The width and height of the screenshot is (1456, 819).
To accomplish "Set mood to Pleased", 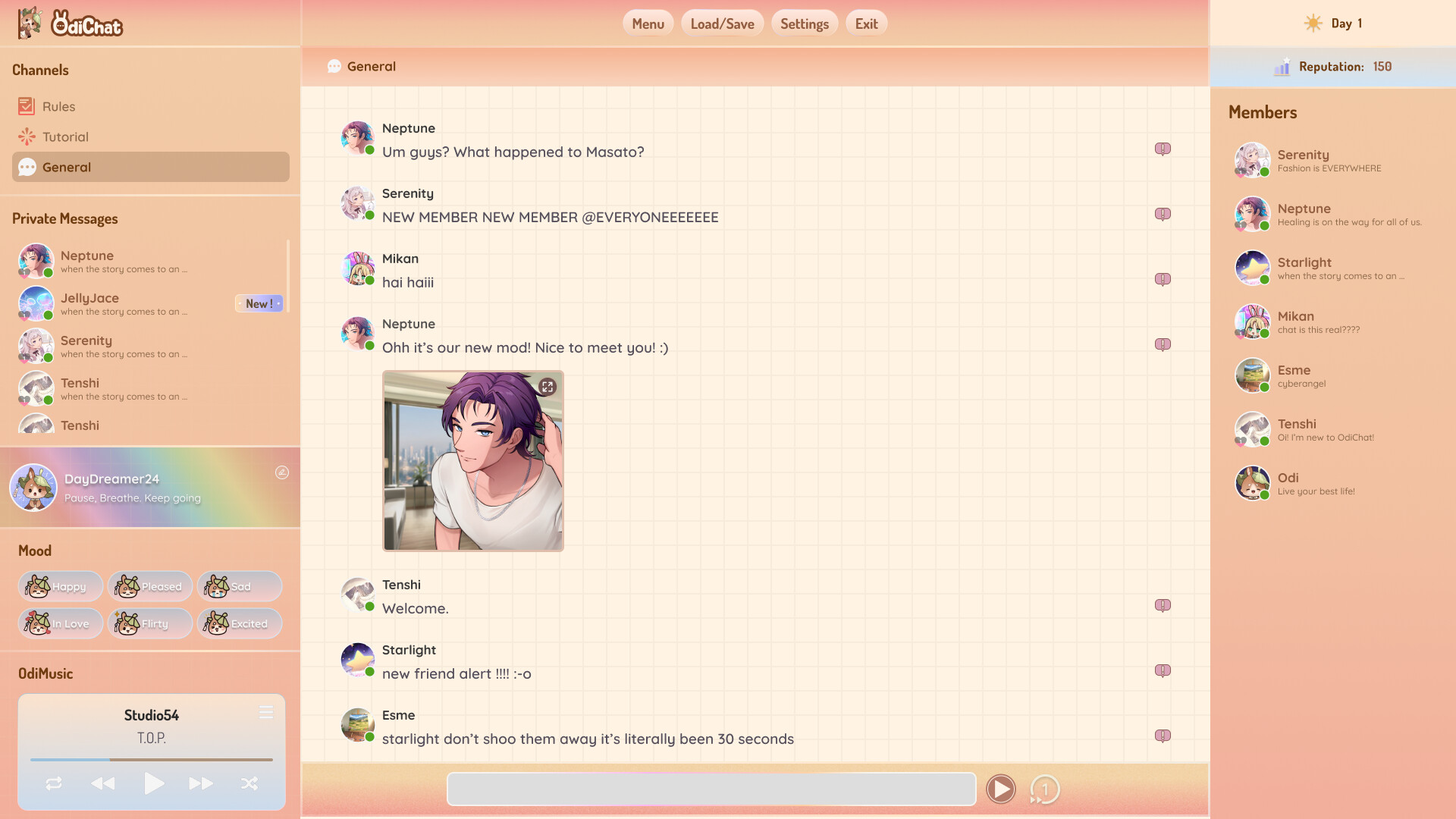I will click(x=150, y=586).
